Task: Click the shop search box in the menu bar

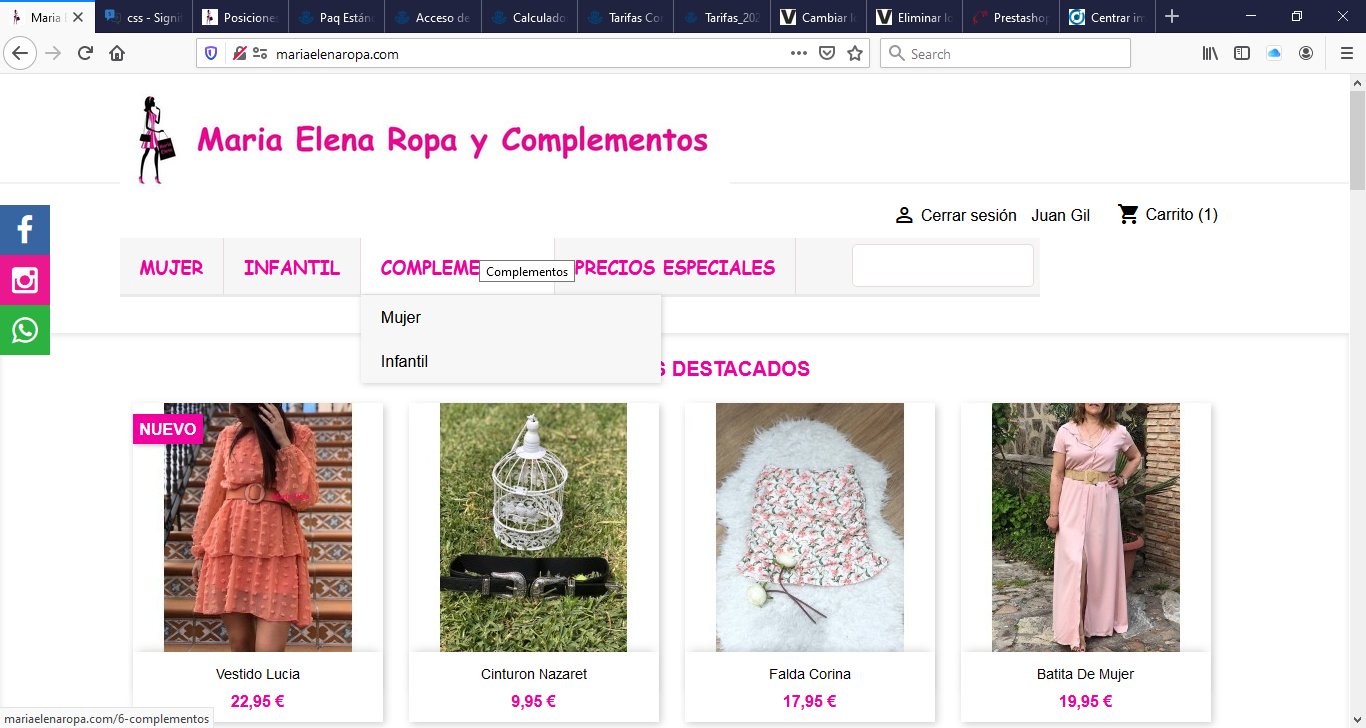Action: coord(943,266)
